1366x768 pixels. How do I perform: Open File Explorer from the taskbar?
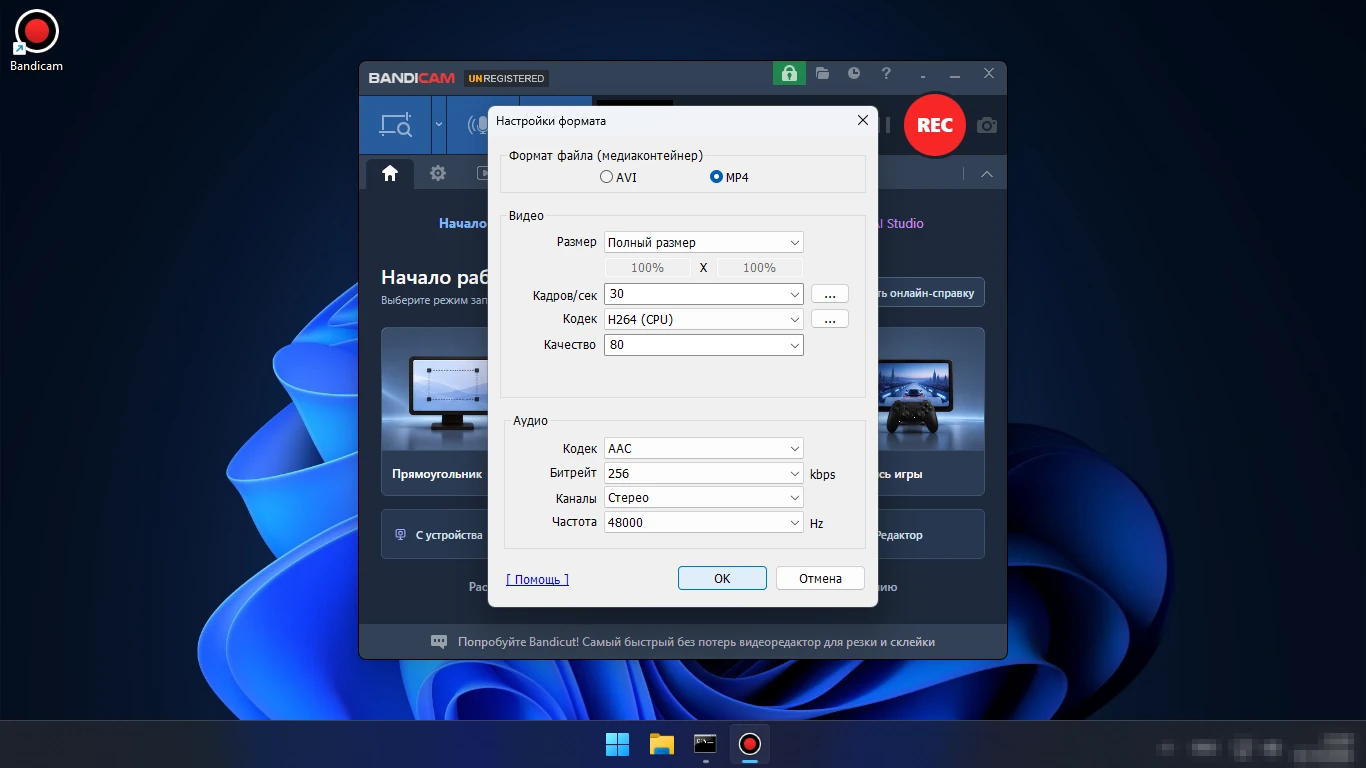[x=662, y=744]
